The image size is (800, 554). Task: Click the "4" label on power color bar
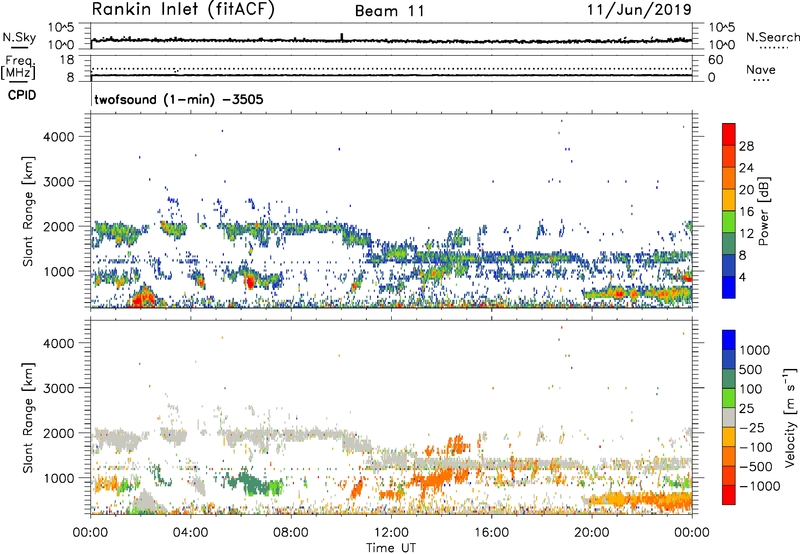click(742, 277)
